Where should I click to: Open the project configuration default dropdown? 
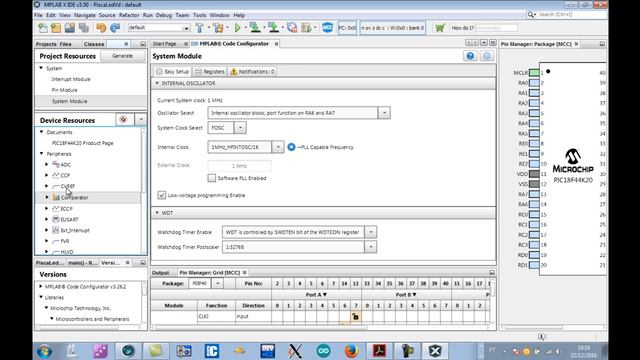[186, 28]
